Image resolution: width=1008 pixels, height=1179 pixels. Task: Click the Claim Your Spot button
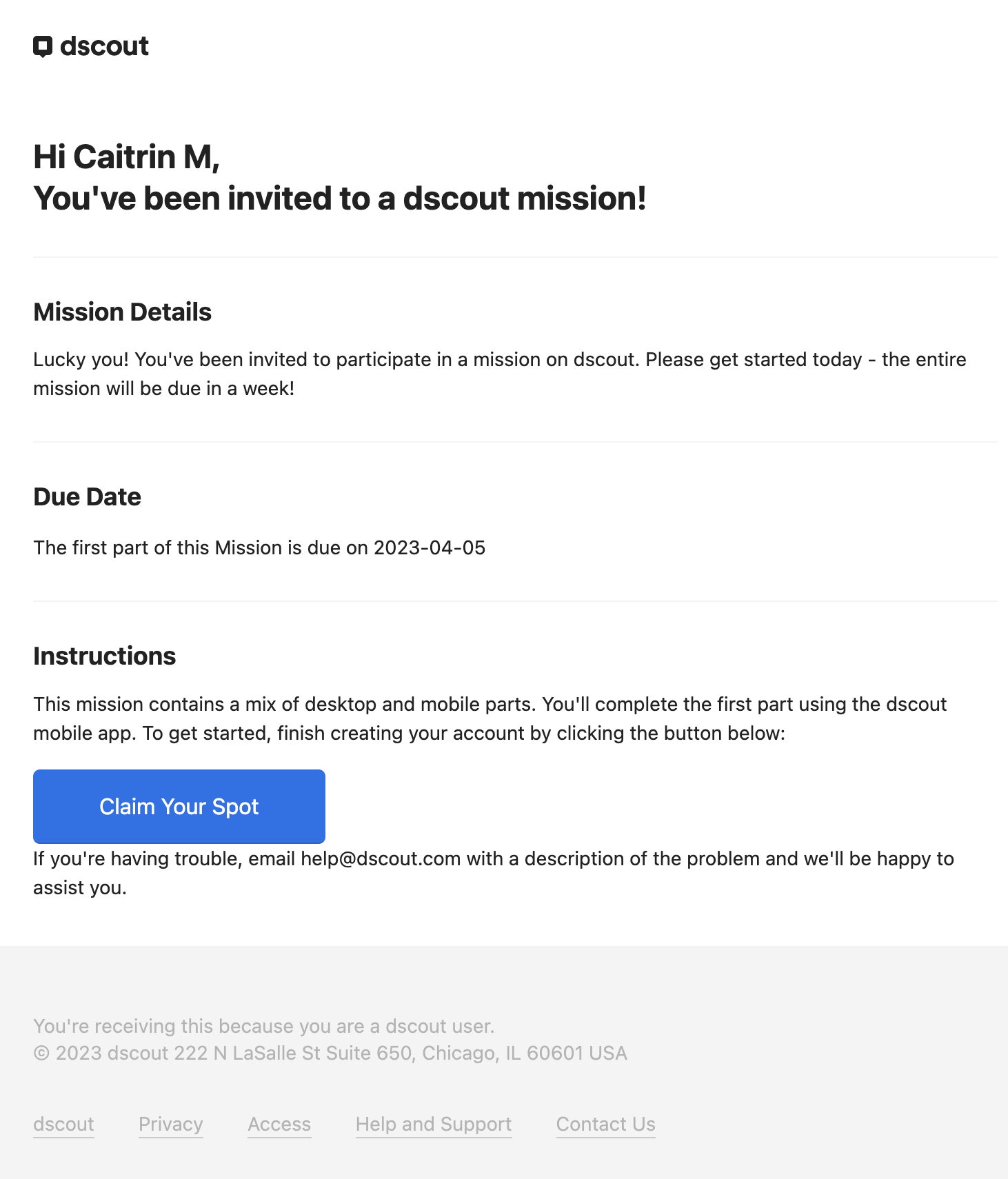point(179,807)
